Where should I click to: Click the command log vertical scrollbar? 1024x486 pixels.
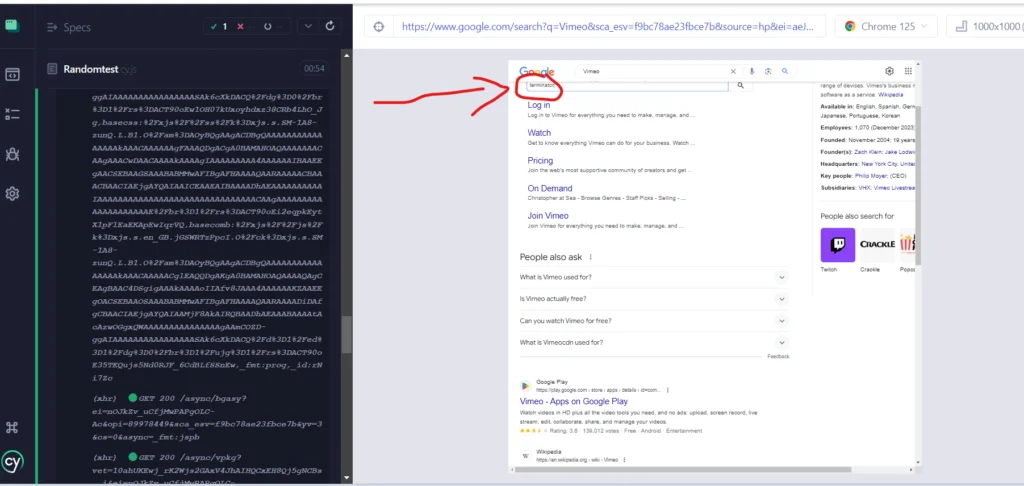point(346,334)
